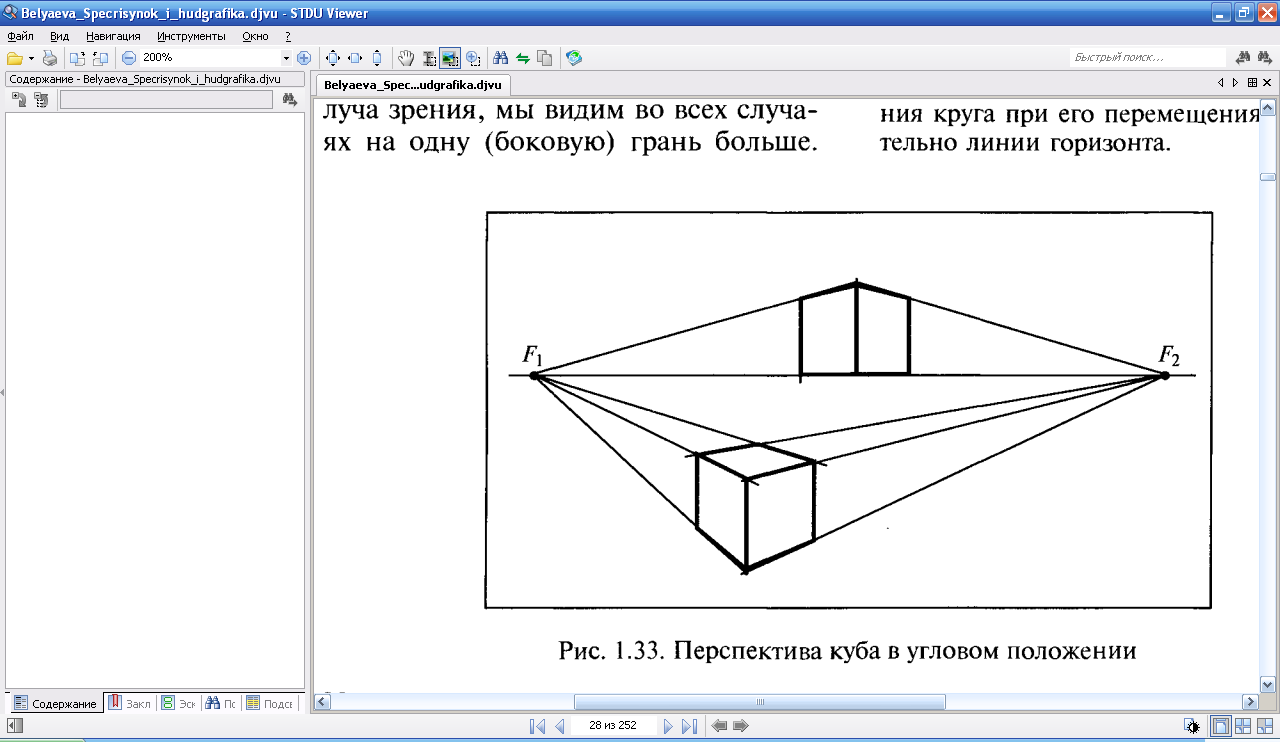Click the page number field 28 из 252
1280x742 pixels.
click(x=613, y=726)
